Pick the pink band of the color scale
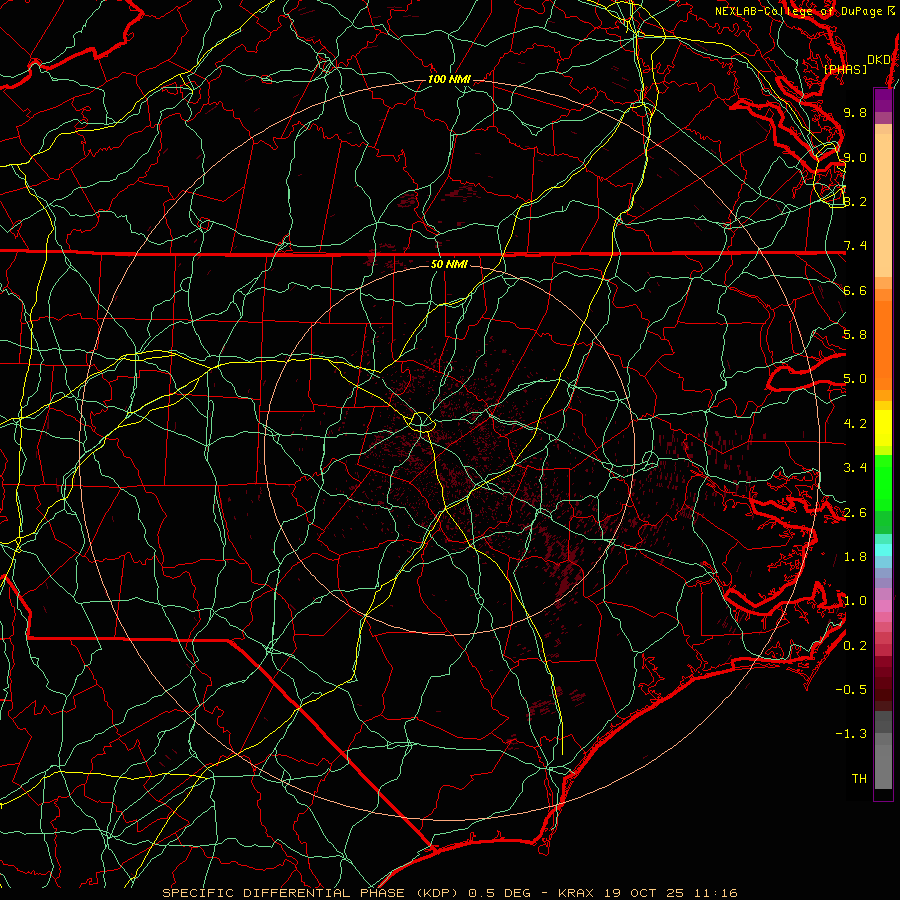The height and width of the screenshot is (900, 900). (x=883, y=606)
